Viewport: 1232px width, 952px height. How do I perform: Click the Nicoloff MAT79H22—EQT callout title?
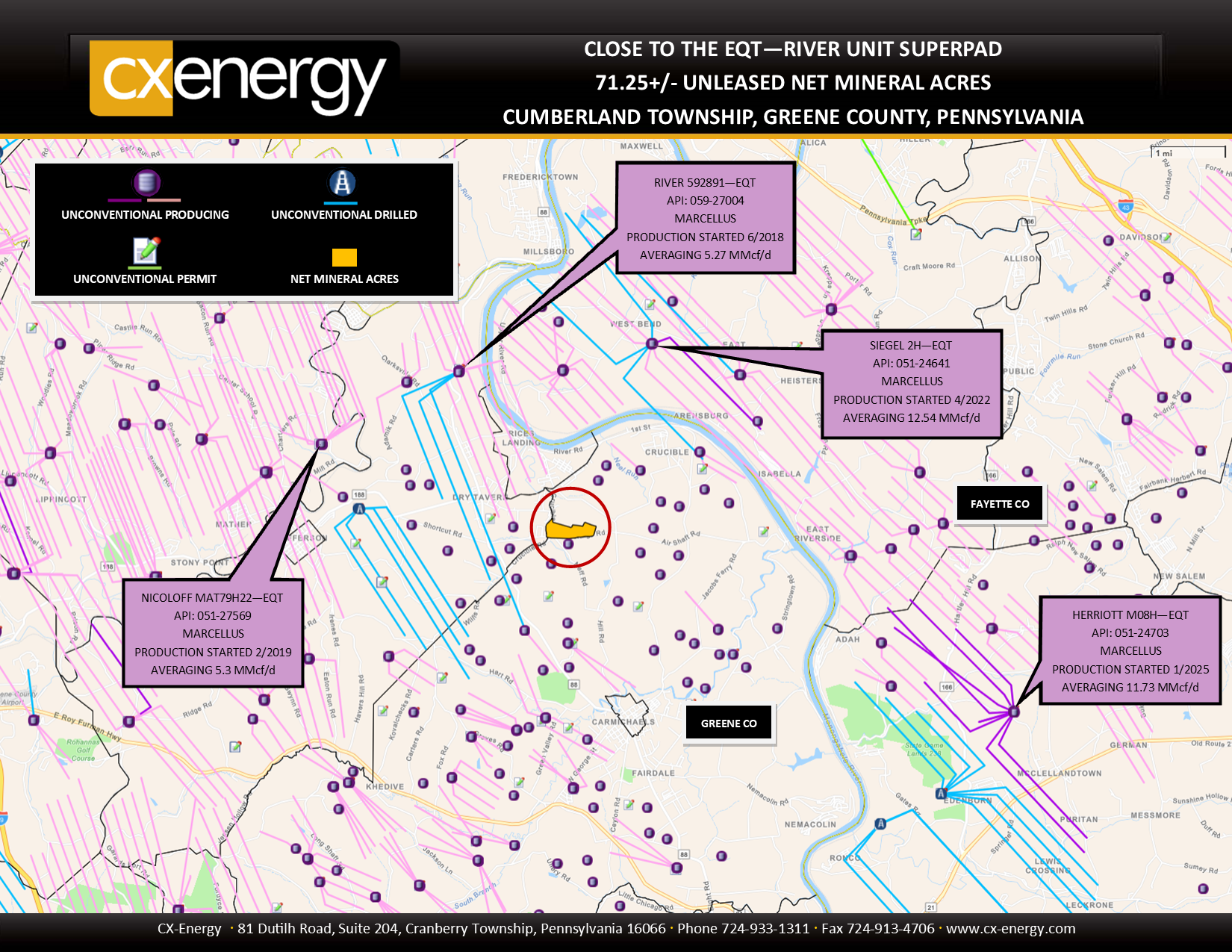pyautogui.click(x=212, y=597)
